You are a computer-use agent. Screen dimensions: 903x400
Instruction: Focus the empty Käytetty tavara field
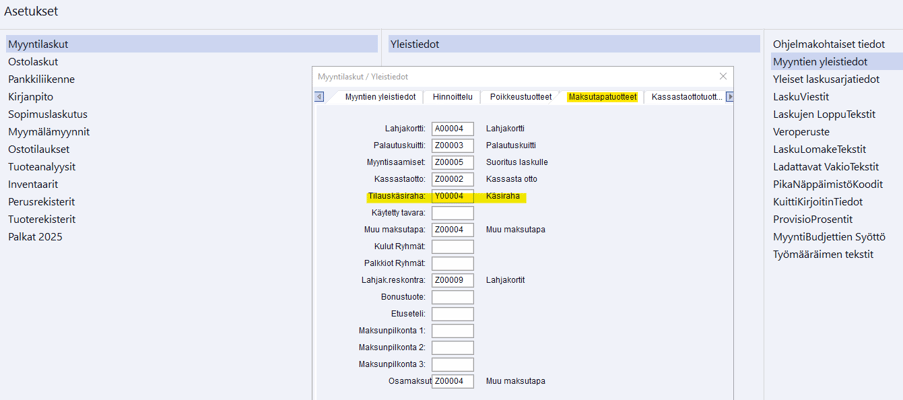(452, 213)
